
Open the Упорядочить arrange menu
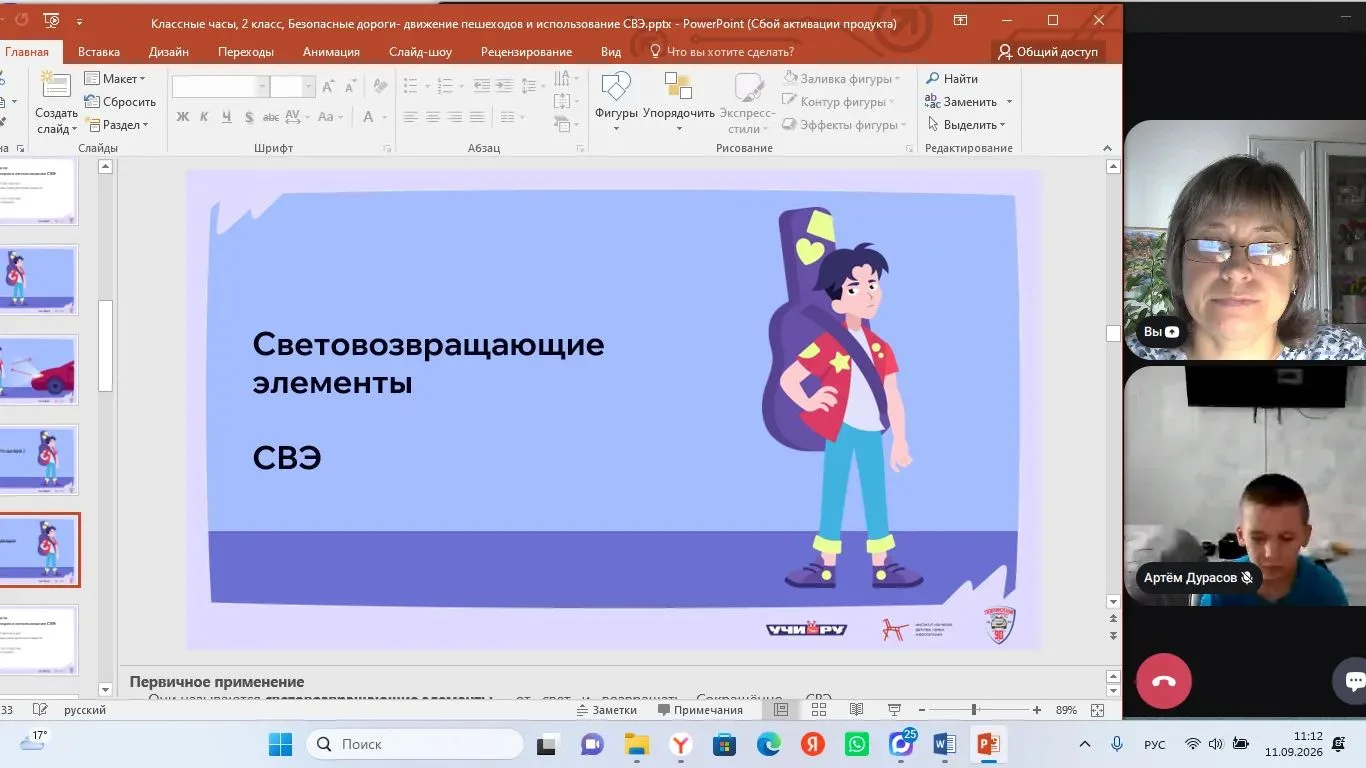click(679, 102)
